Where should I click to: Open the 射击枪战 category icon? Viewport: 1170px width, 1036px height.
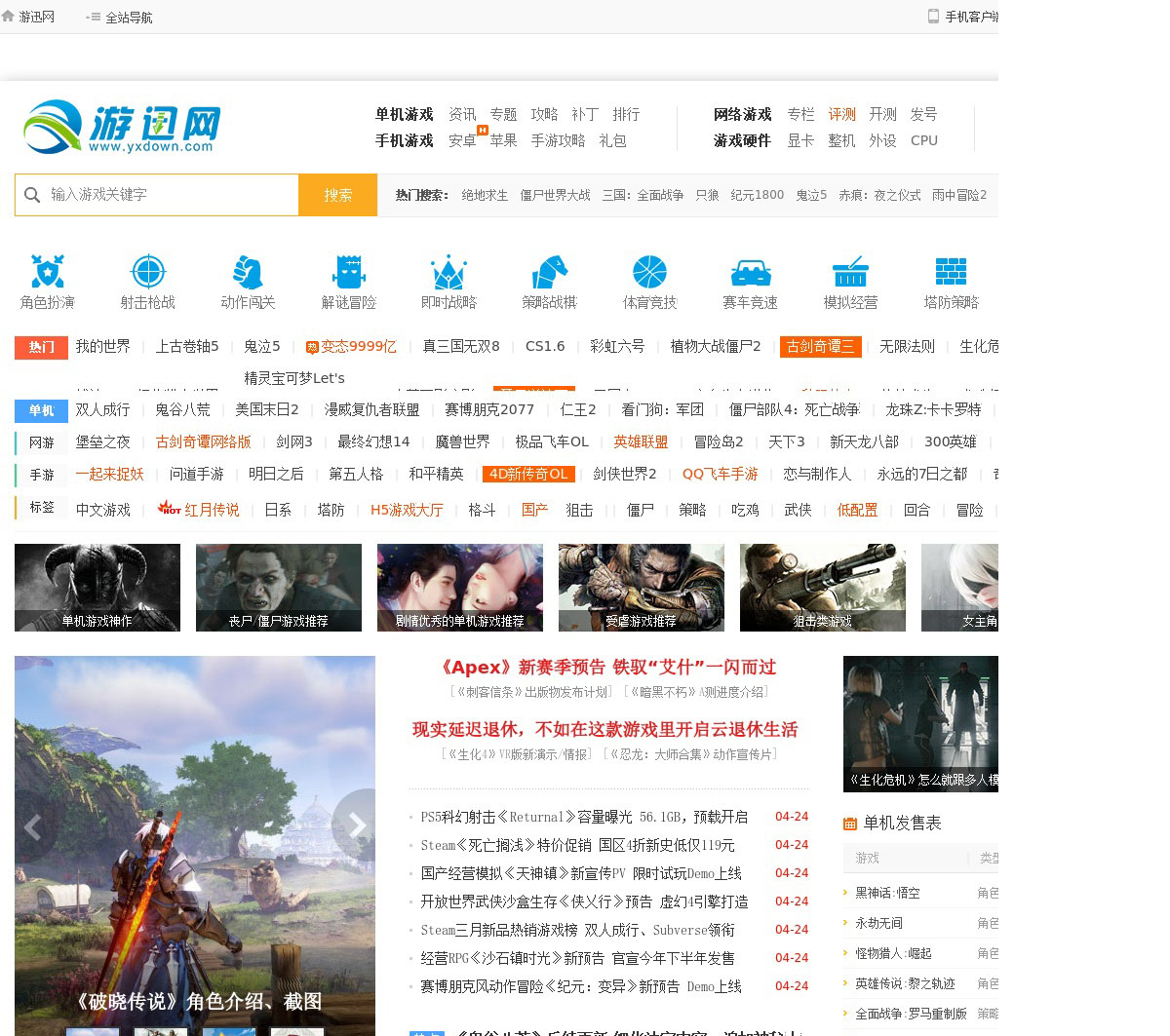[x=148, y=272]
